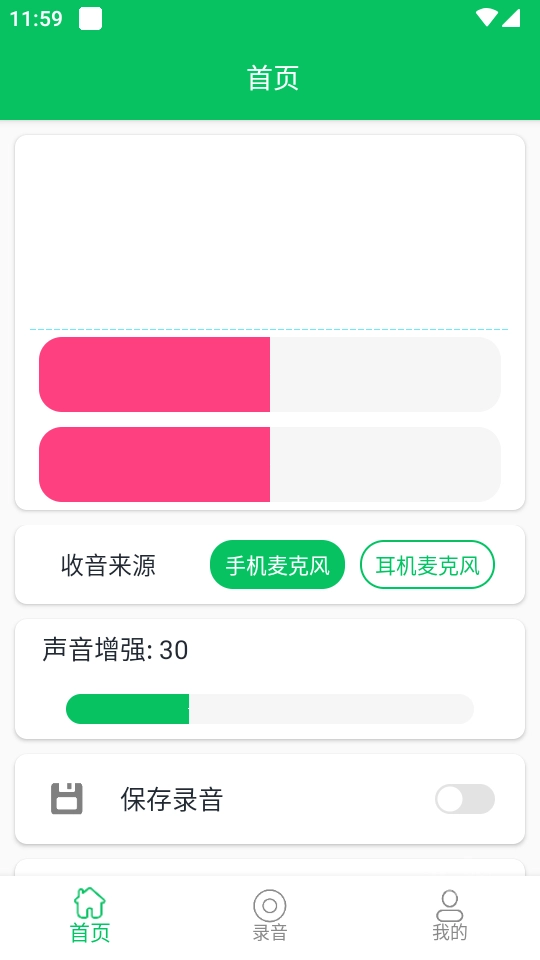
Task: Click the 收音来源 label
Action: (108, 564)
